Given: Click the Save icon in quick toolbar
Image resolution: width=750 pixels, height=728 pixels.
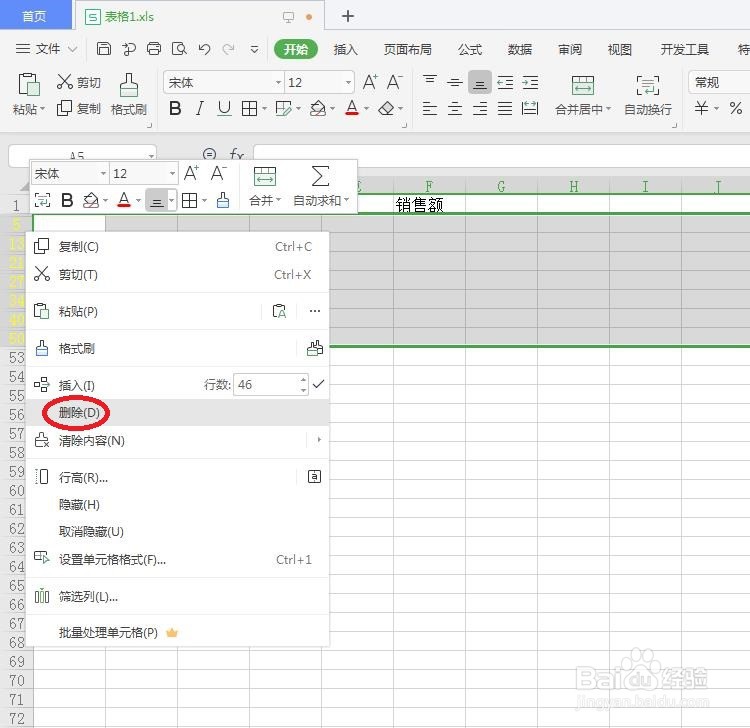Looking at the screenshot, I should coord(104,49).
